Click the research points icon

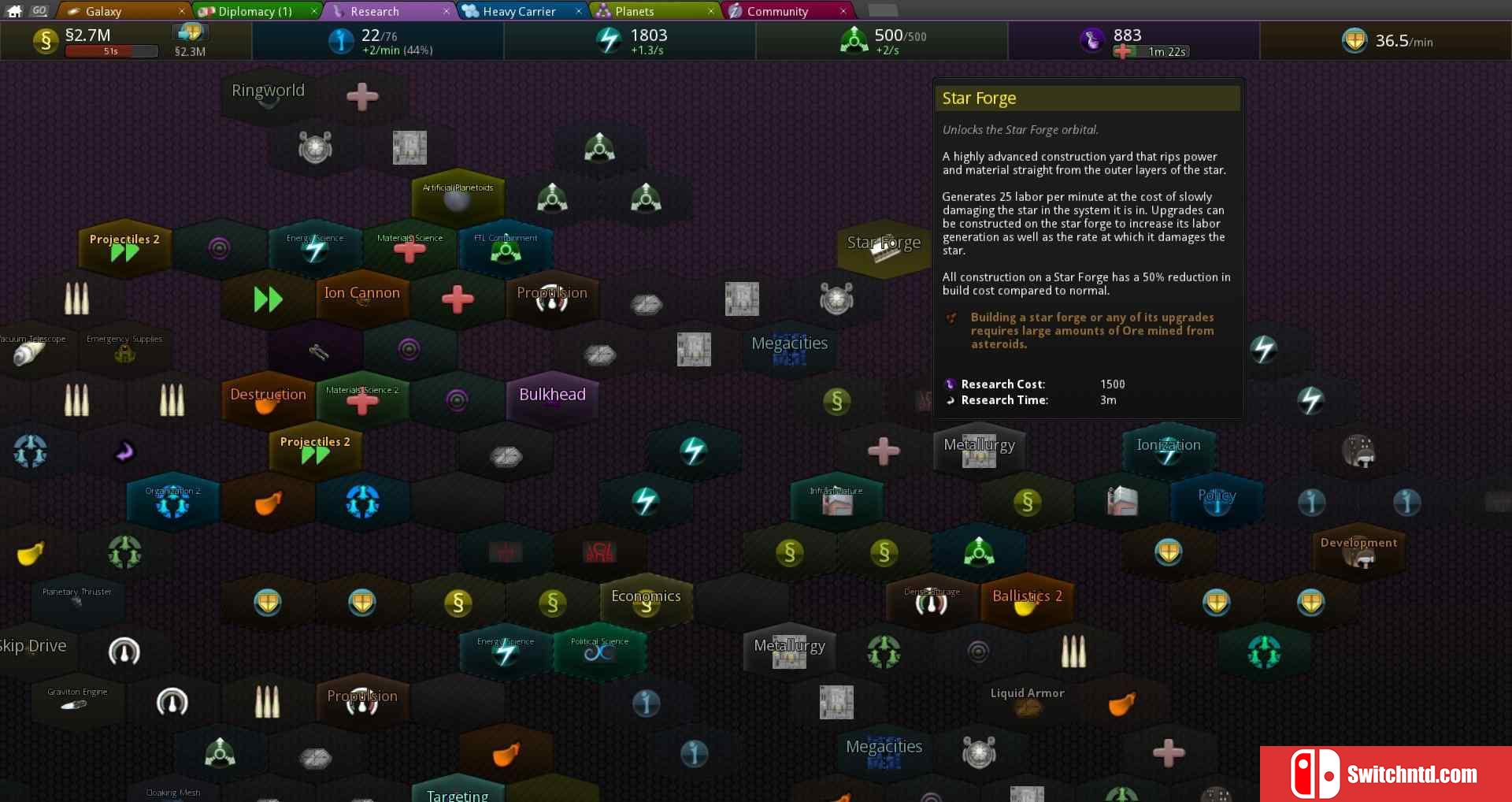coord(1091,39)
